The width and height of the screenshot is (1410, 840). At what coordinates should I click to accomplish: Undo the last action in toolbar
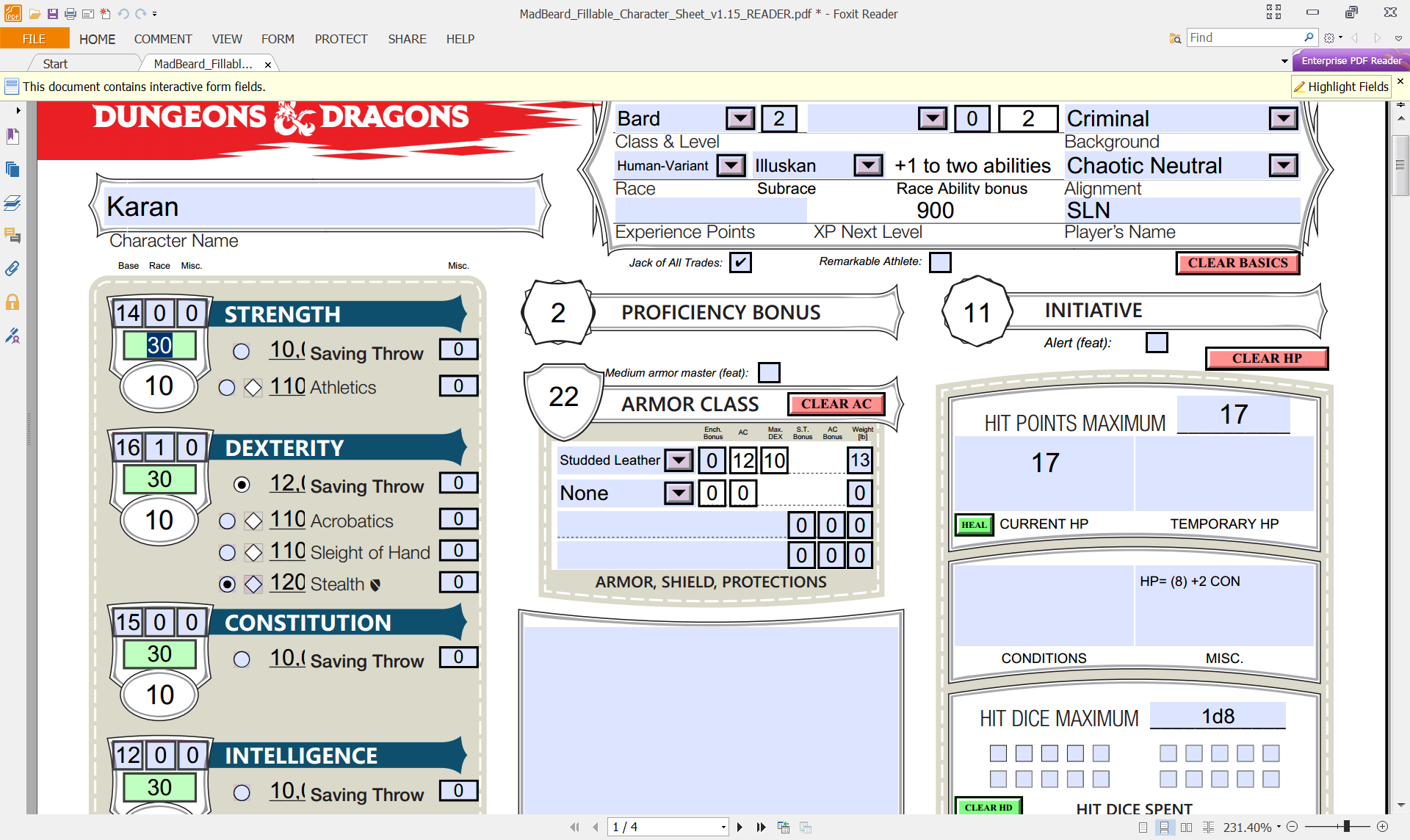pyautogui.click(x=123, y=13)
